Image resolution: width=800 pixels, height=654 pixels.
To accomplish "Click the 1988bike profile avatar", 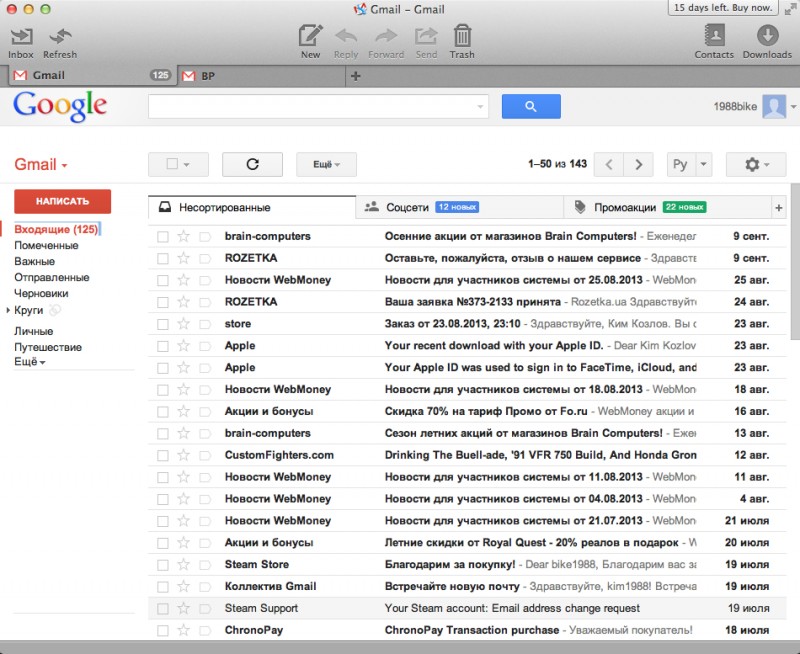I will pos(774,107).
